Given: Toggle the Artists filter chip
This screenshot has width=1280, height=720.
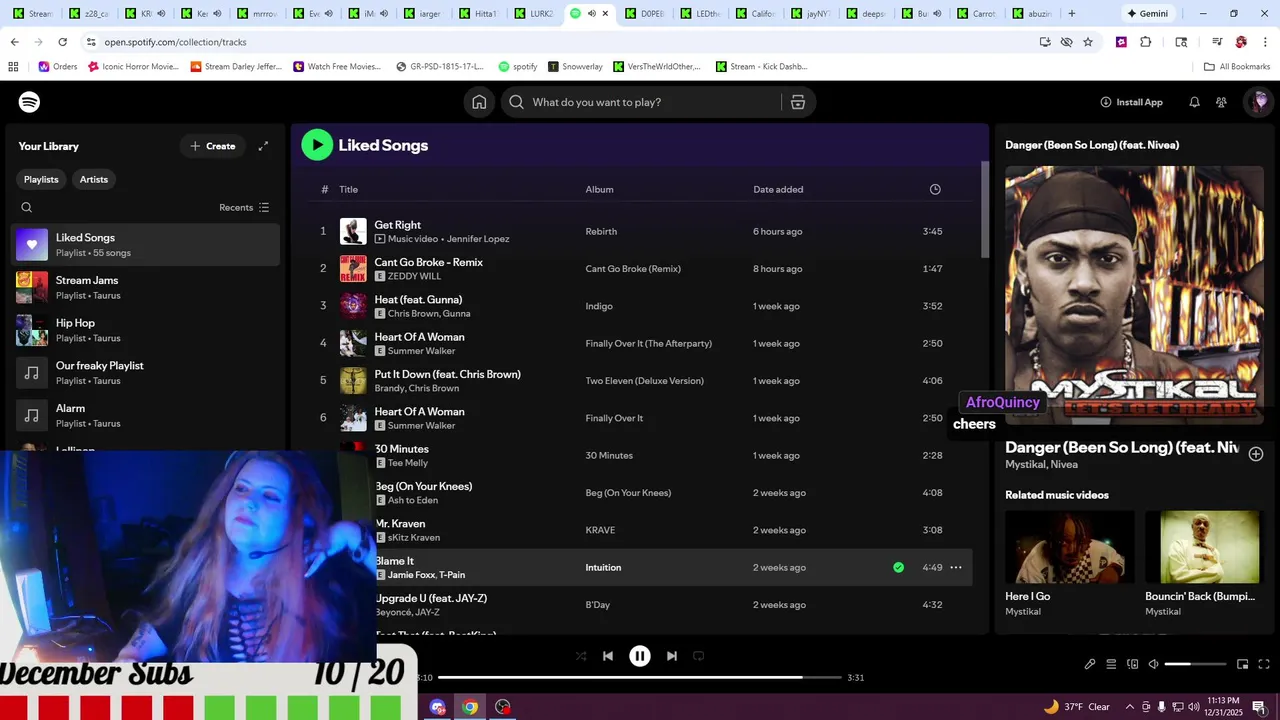Looking at the screenshot, I should pos(94,179).
